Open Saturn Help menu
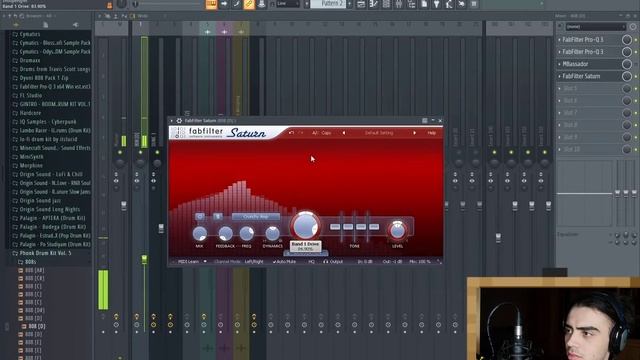The image size is (640, 360). click(x=431, y=133)
